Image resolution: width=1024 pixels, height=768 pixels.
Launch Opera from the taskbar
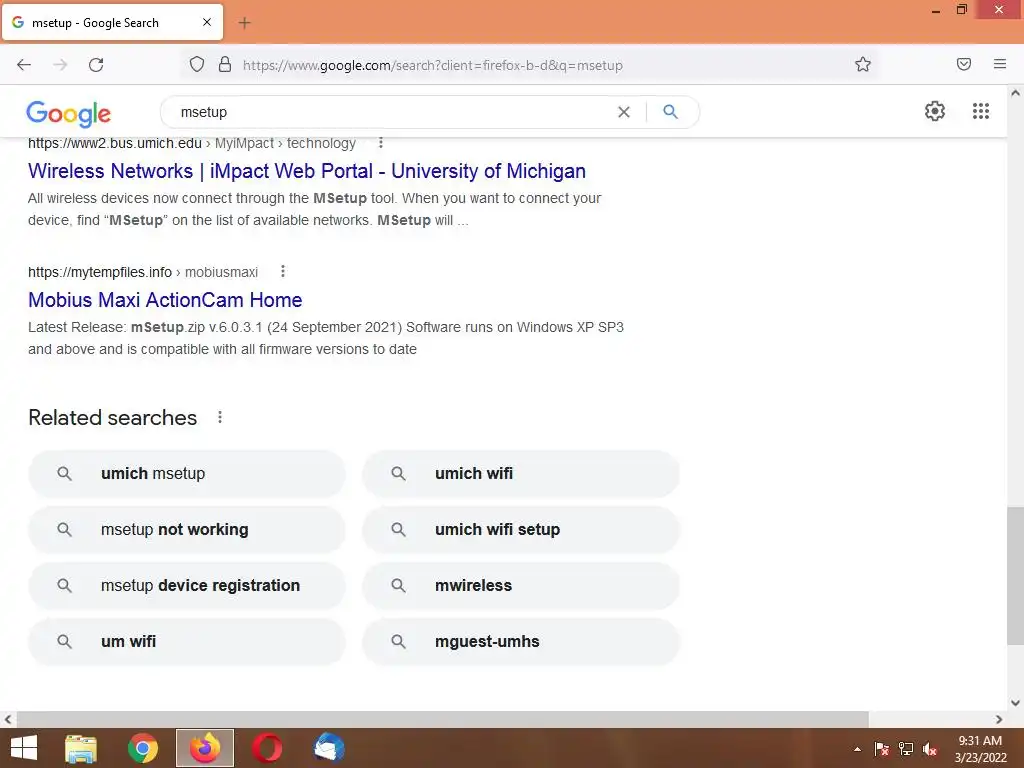267,748
